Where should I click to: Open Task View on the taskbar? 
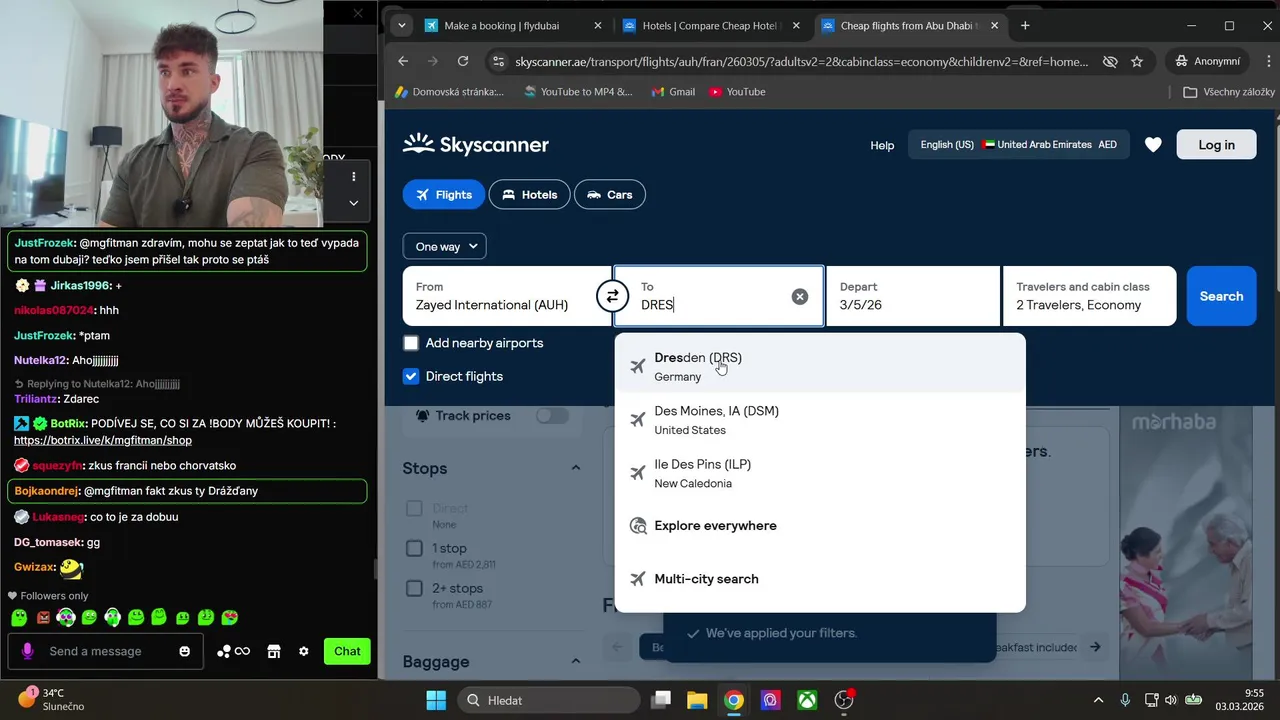coord(661,700)
